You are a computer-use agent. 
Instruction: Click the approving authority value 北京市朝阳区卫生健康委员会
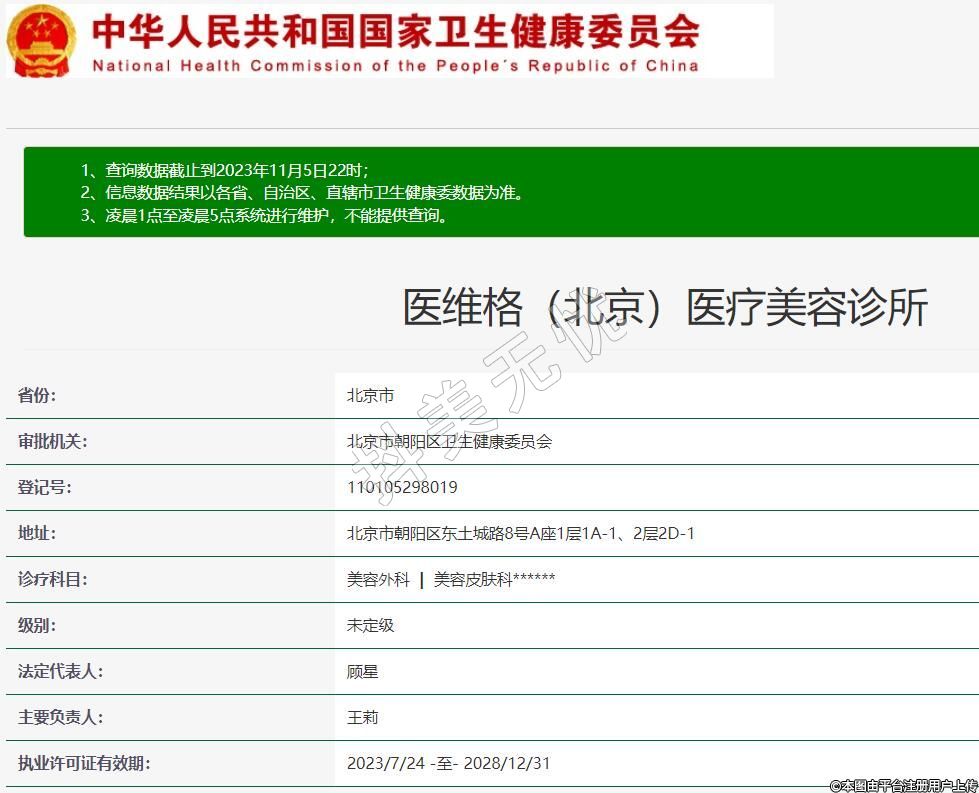(x=449, y=441)
